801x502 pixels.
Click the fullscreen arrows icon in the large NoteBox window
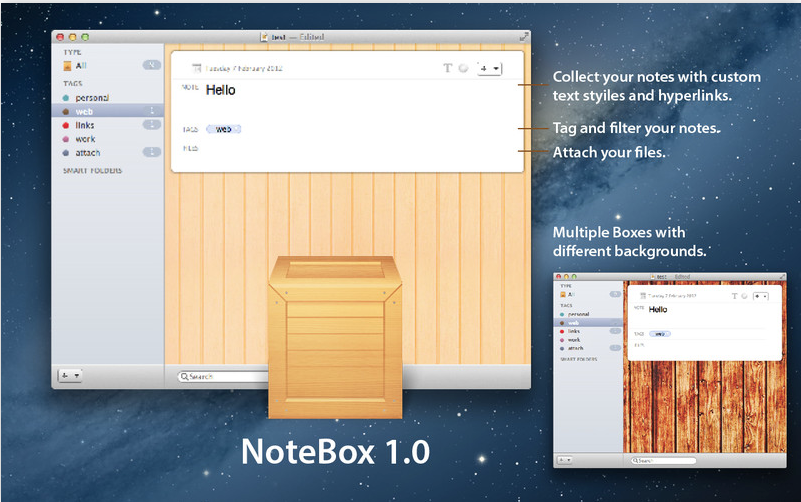tap(524, 37)
